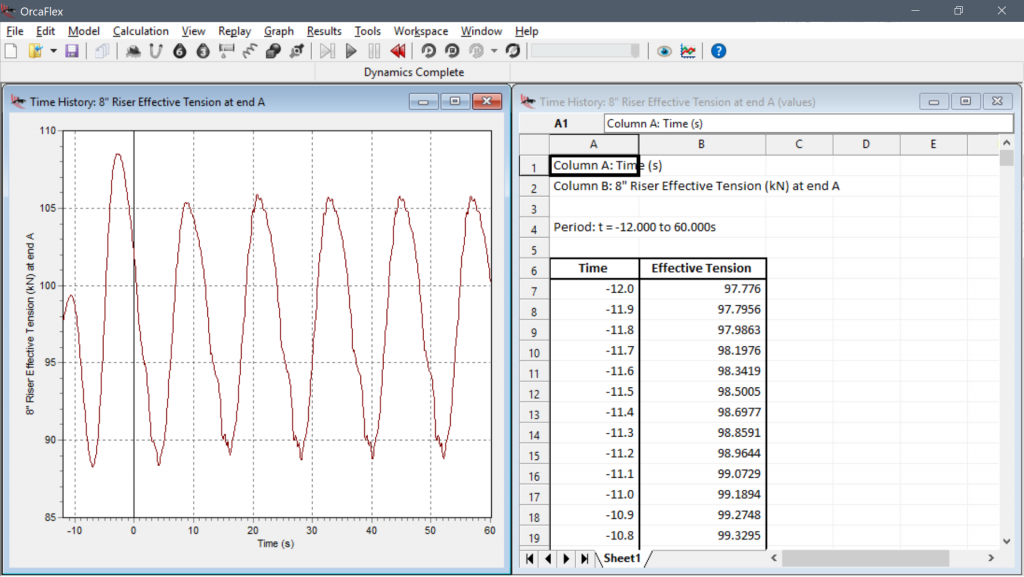Open the replay options dropdown arrow
Viewport: 1024px width, 577px height.
tap(494, 51)
